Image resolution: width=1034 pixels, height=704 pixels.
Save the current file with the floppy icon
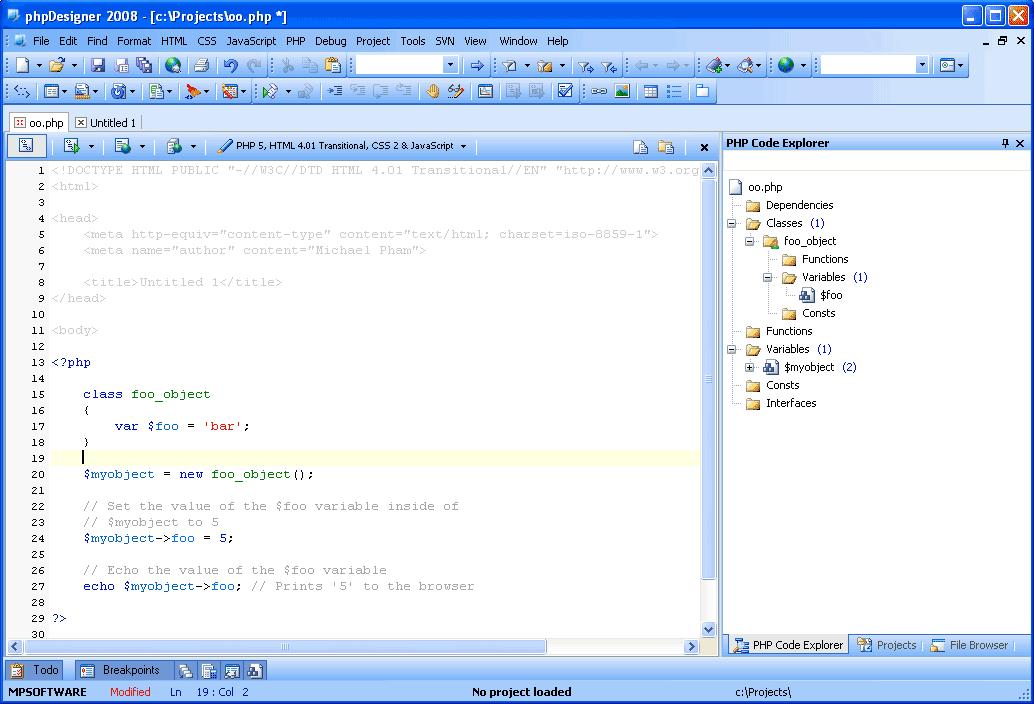pyautogui.click(x=98, y=65)
